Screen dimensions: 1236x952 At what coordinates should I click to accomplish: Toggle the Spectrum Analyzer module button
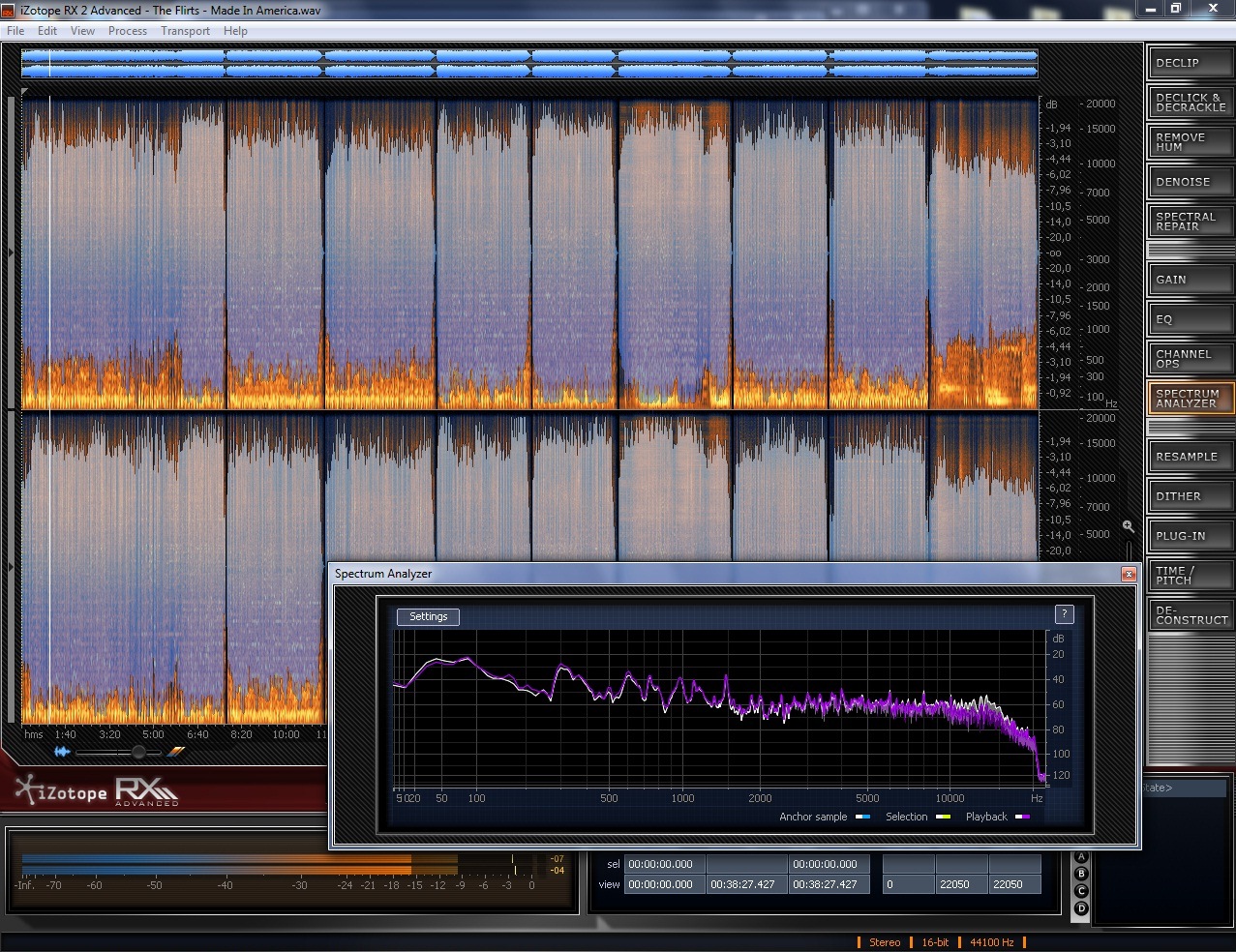point(1190,399)
